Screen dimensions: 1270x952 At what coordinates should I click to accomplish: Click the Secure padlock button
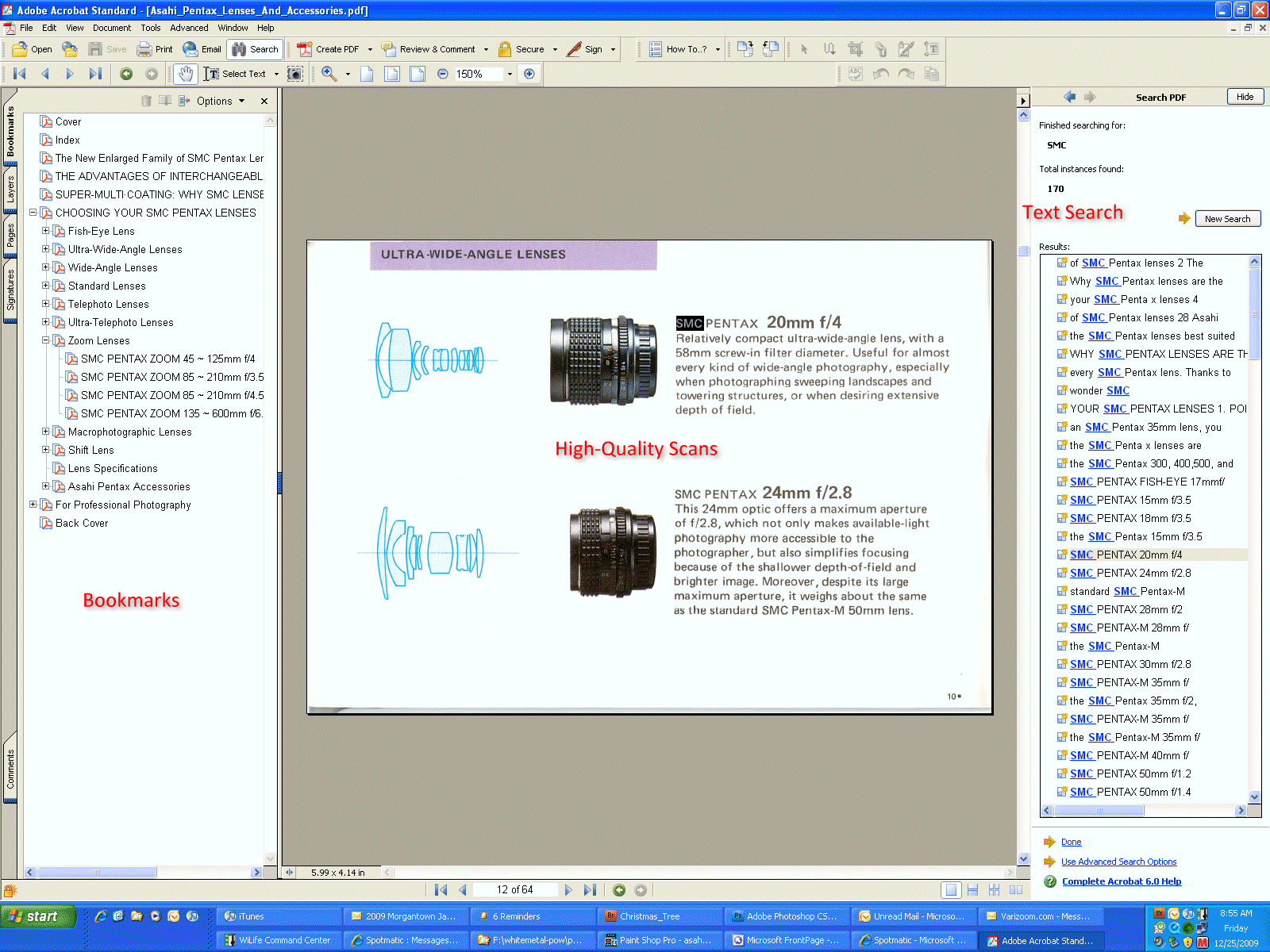521,49
